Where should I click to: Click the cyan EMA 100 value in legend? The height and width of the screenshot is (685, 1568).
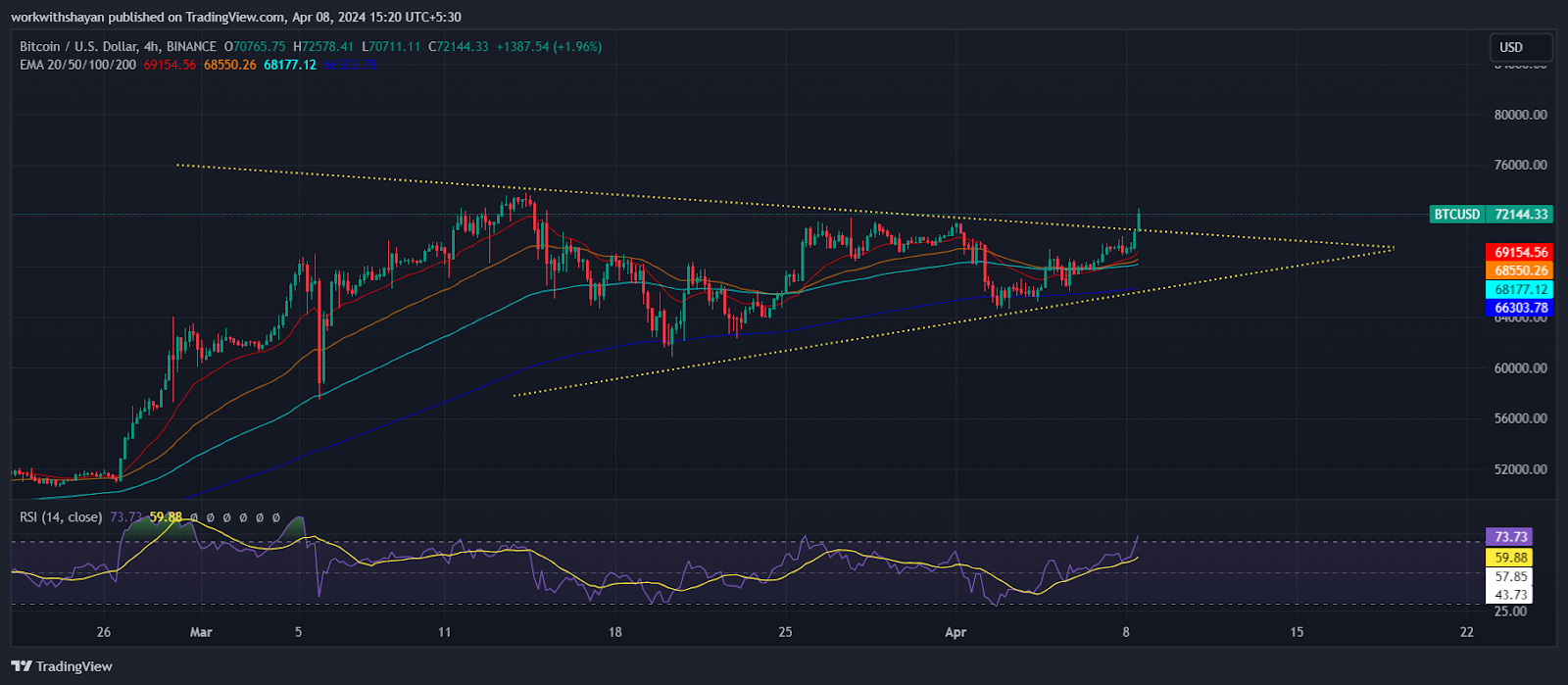point(289,65)
